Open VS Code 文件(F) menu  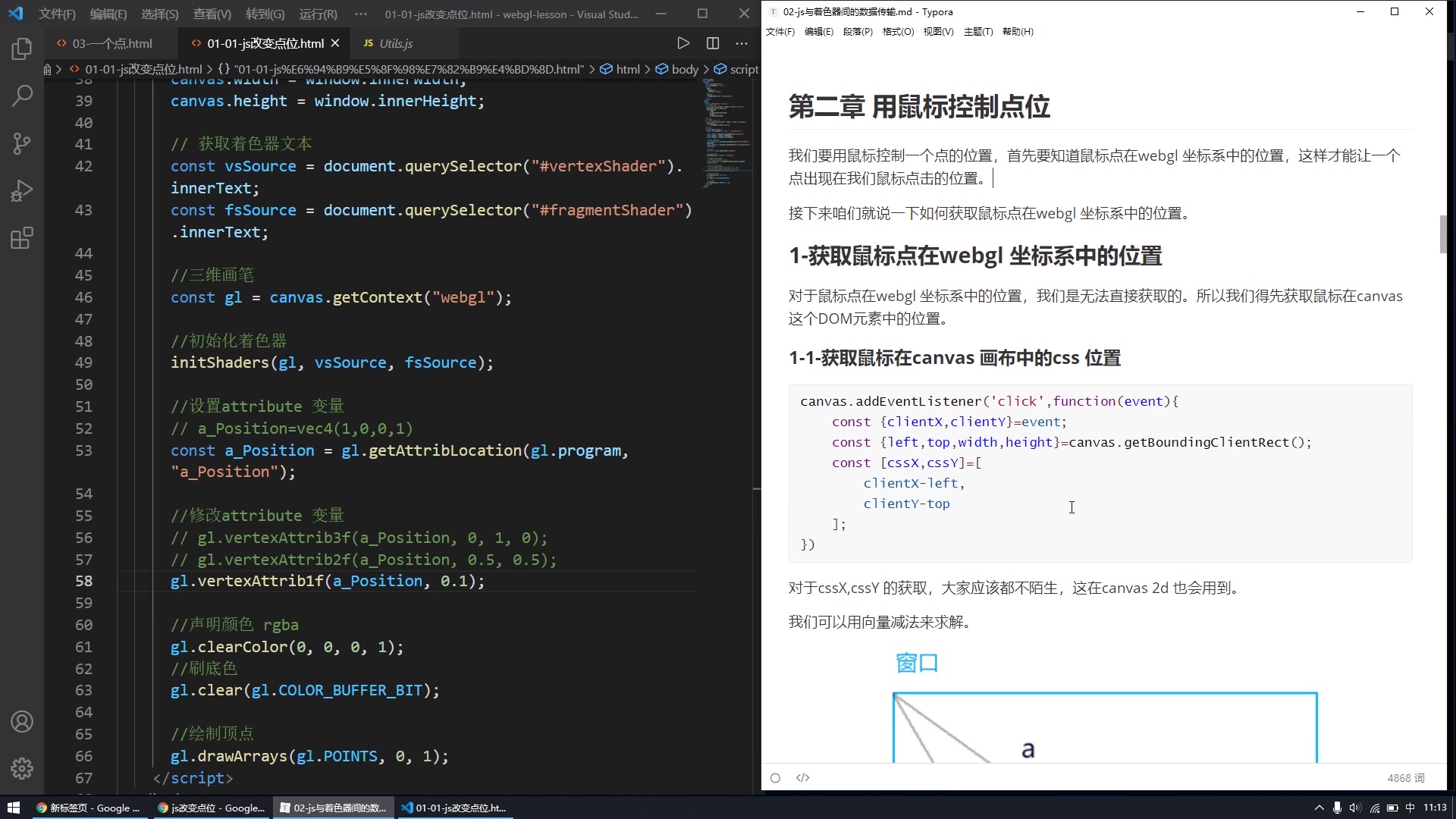click(x=57, y=14)
